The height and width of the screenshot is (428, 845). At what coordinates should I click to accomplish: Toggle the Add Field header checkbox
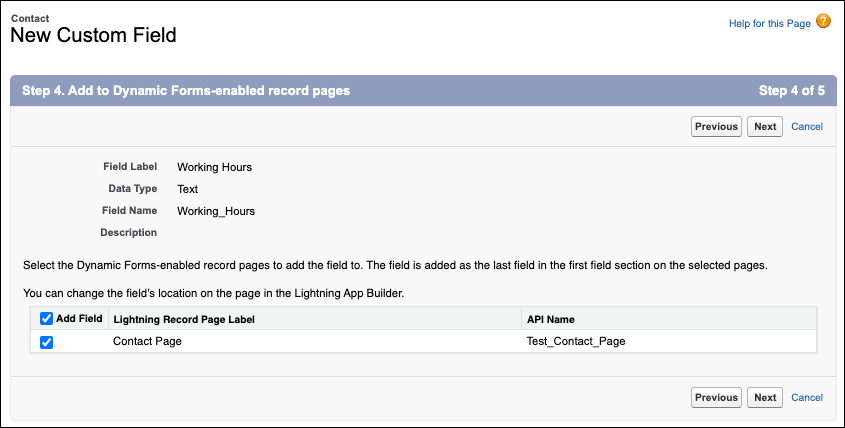(46, 318)
